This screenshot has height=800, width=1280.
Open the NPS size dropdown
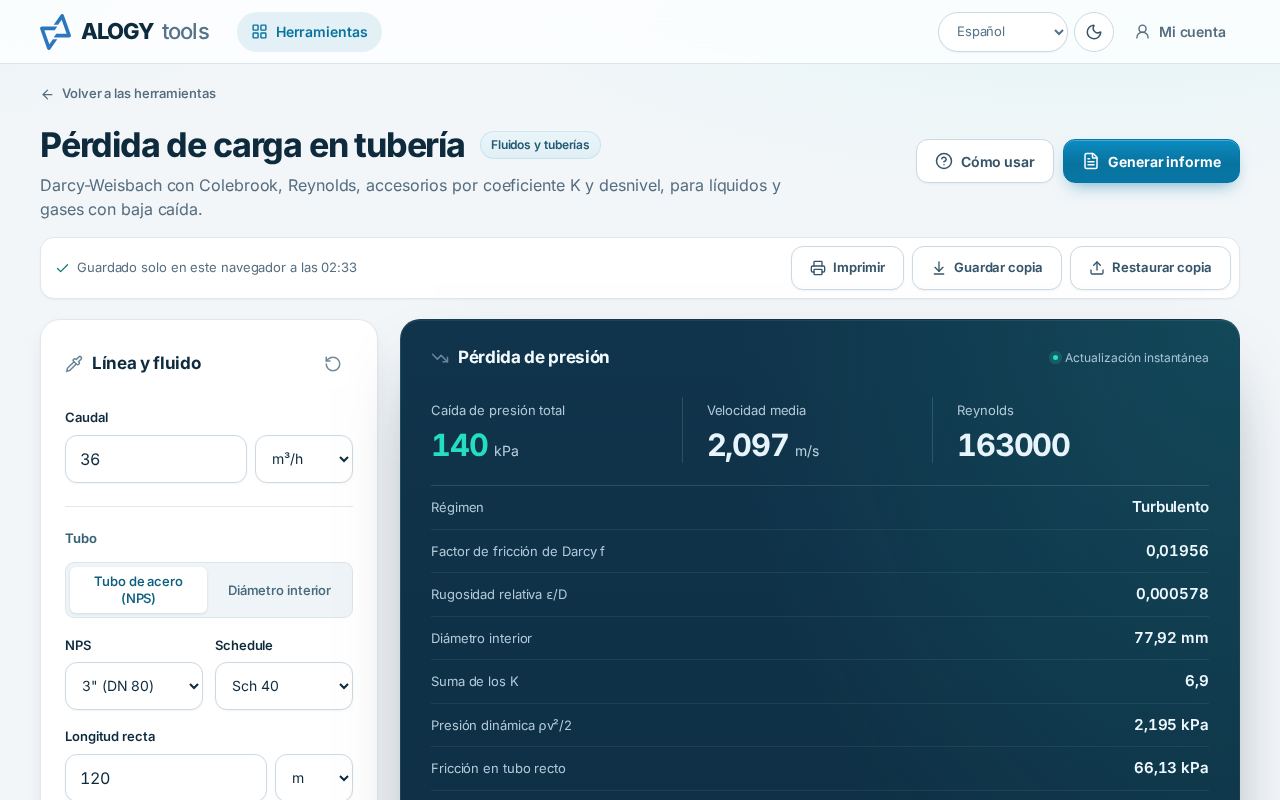point(134,686)
